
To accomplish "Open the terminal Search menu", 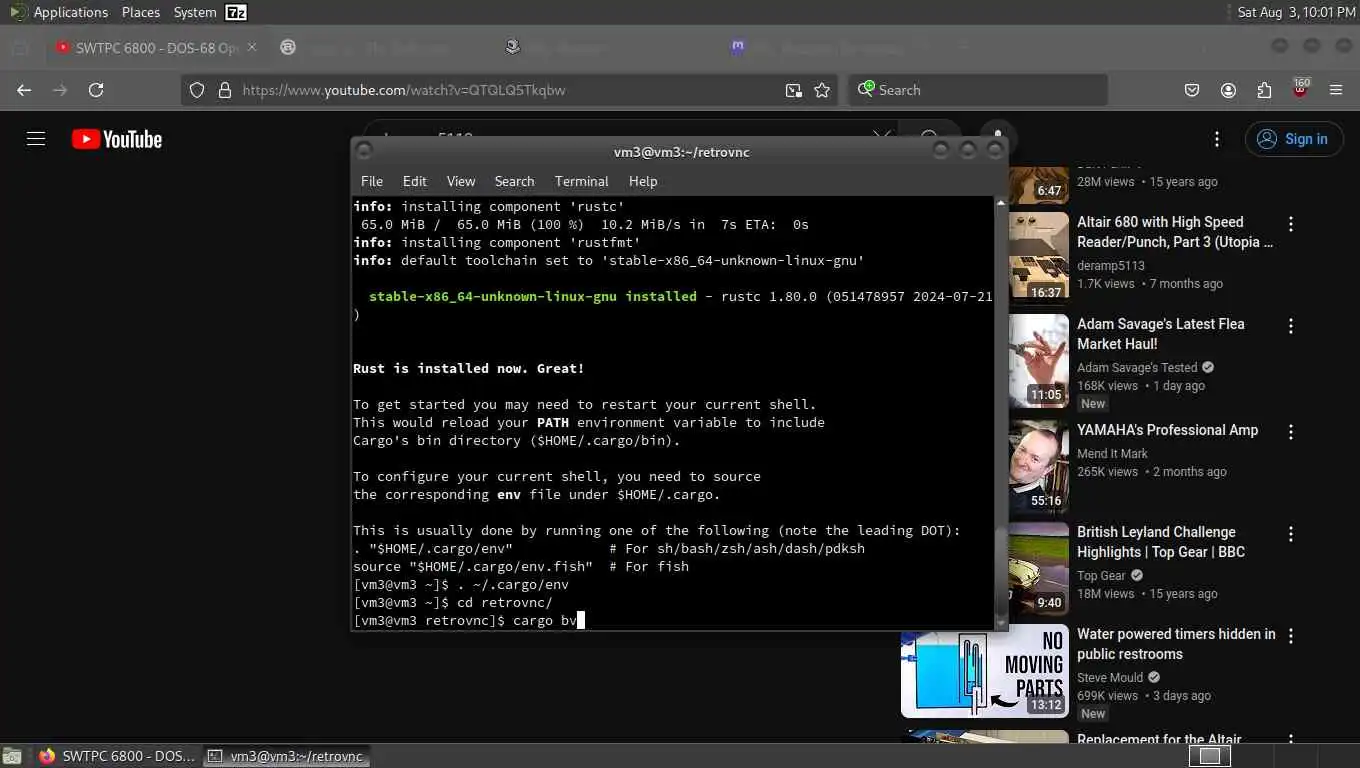I will pyautogui.click(x=514, y=181).
